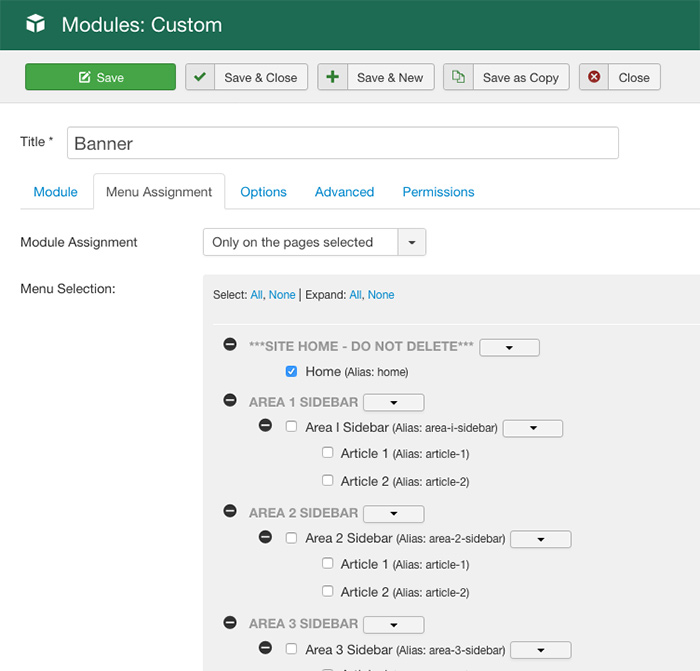The image size is (700, 671).
Task: Click the Menu Selection: label
Action: tap(68, 289)
